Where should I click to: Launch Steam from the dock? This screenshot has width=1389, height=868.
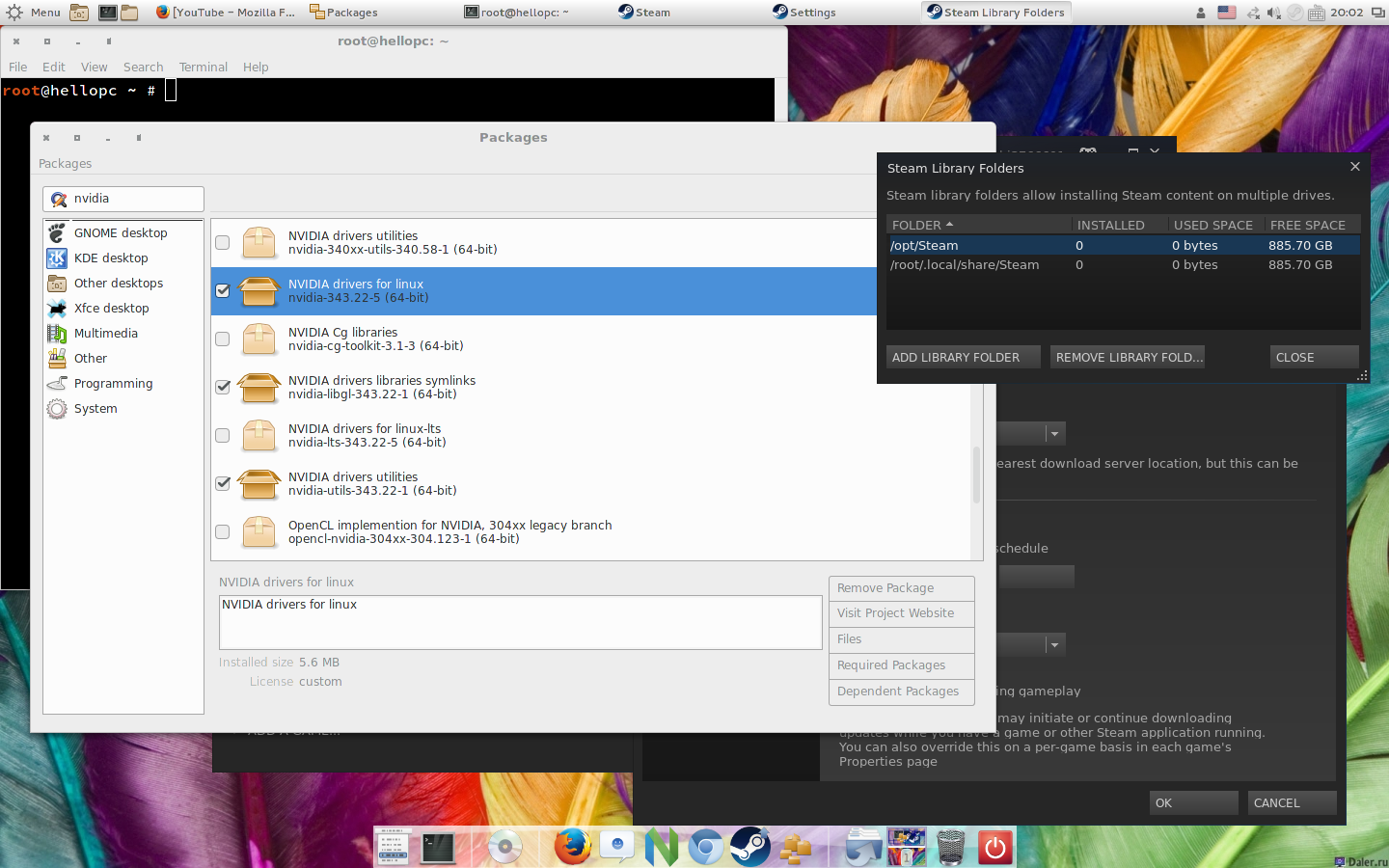pos(749,847)
